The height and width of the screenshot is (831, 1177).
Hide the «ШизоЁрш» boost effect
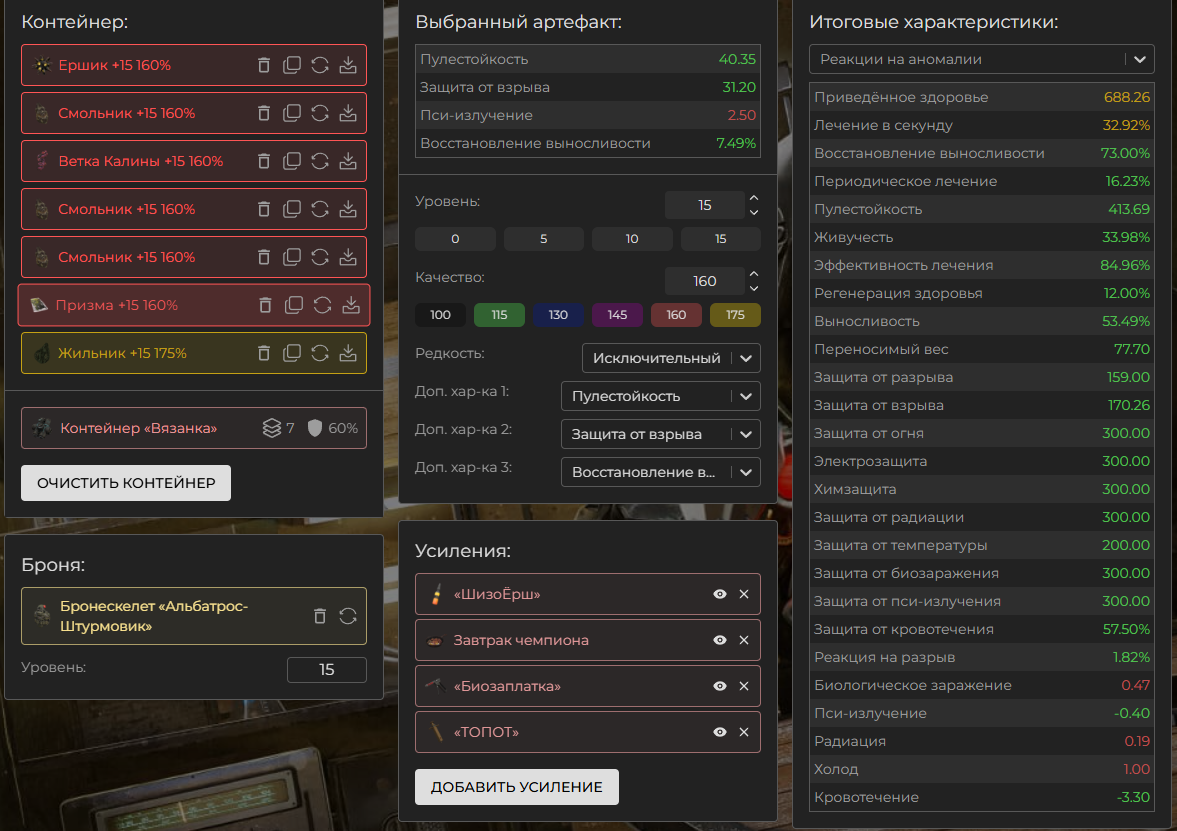coord(719,595)
